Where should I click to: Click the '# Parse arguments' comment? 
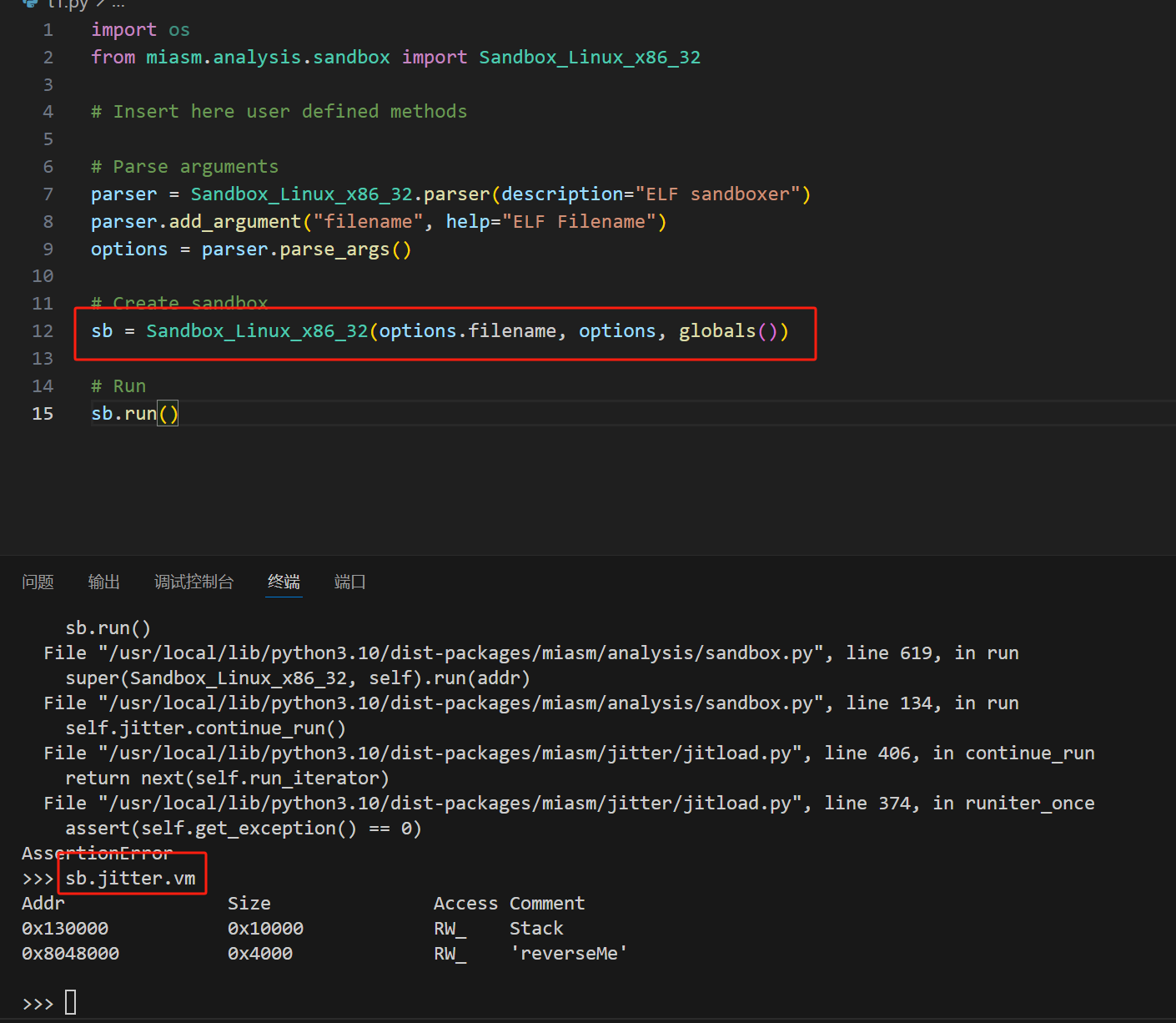pos(185,167)
